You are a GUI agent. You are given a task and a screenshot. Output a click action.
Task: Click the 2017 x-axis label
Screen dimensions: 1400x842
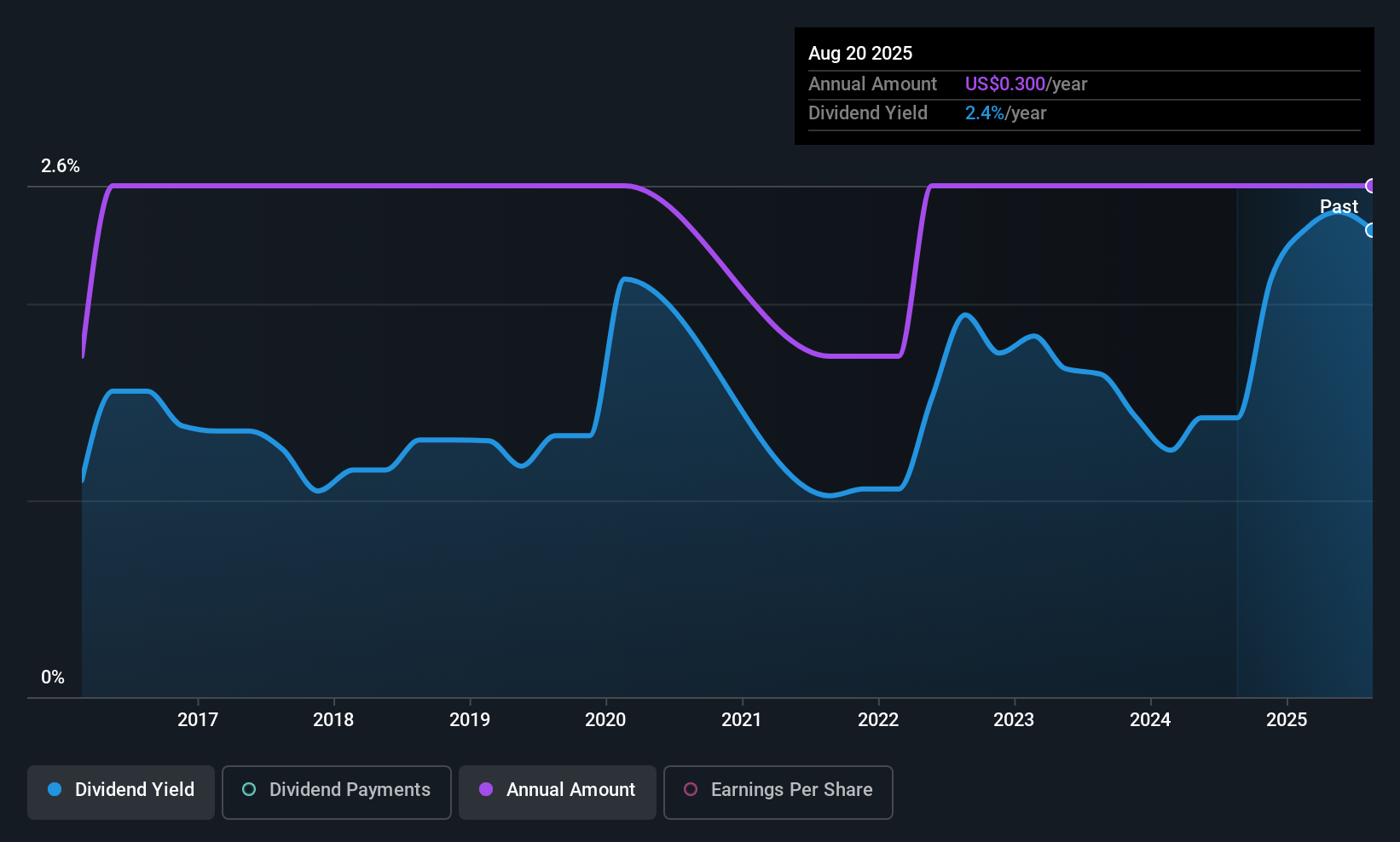tap(198, 720)
